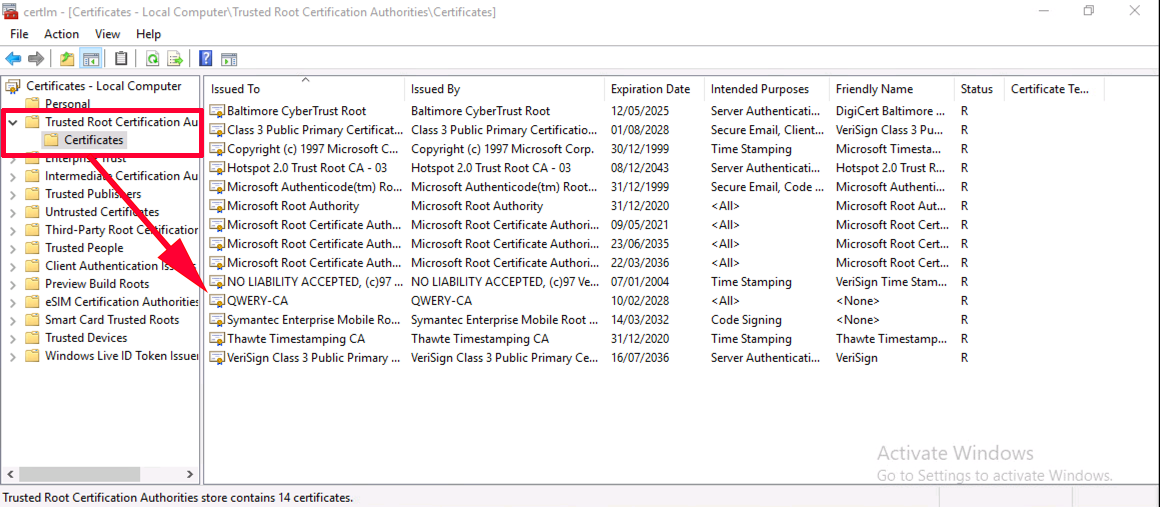This screenshot has height=507, width=1160.
Task: Expand eSIM Certification Authorities node
Action: pos(13,302)
